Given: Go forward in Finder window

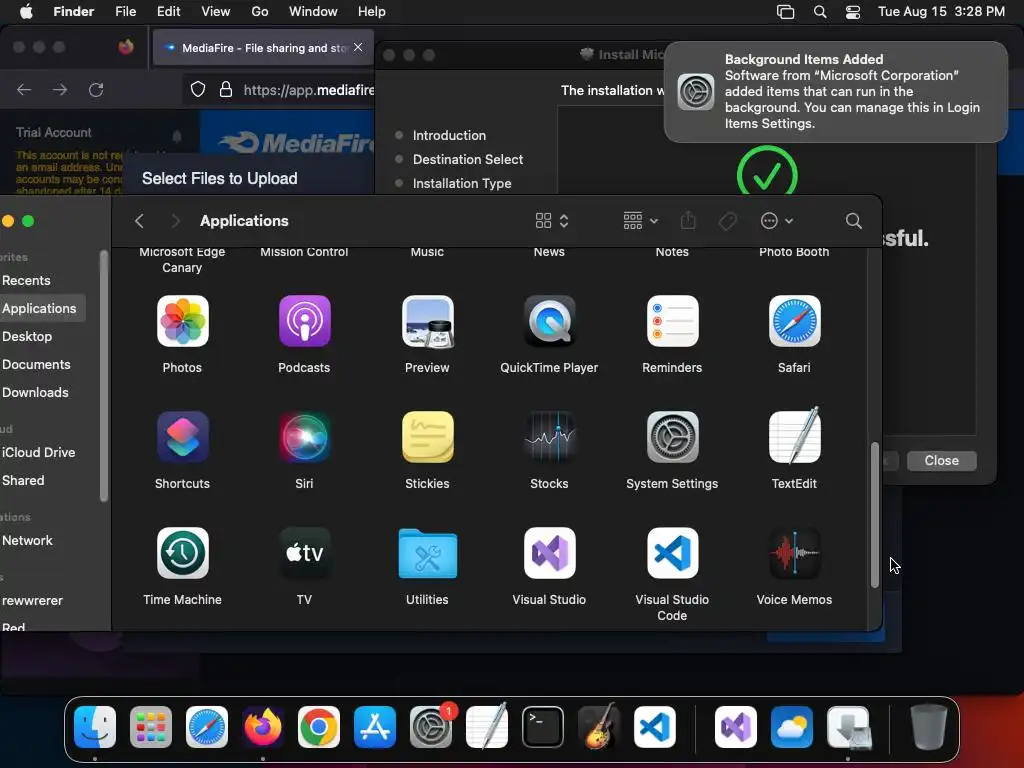Looking at the screenshot, I should [x=175, y=221].
